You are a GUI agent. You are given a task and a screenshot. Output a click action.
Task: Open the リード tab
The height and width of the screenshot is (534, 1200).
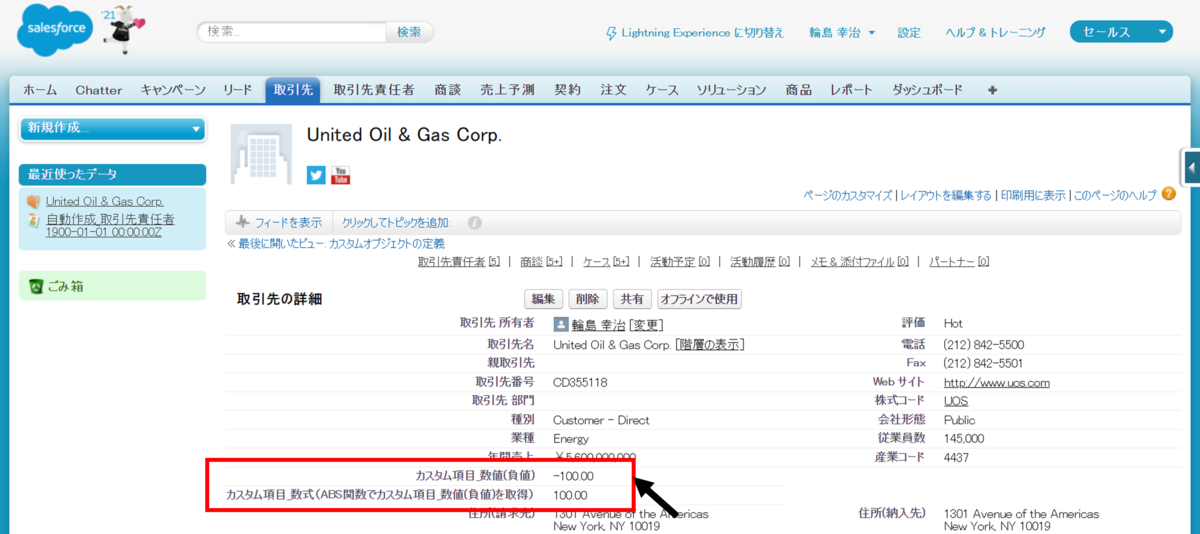pyautogui.click(x=238, y=90)
